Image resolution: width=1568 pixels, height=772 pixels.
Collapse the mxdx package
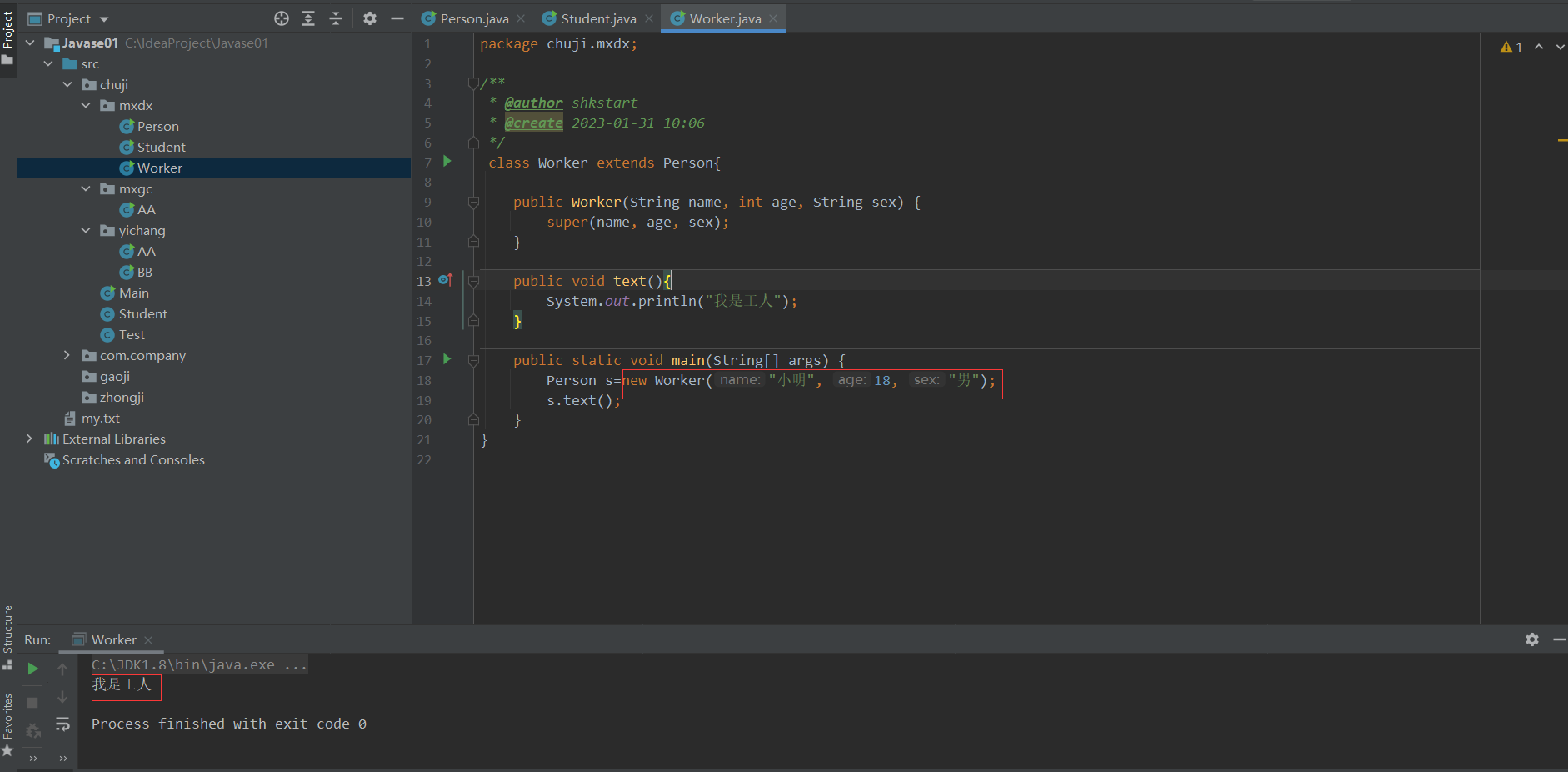86,105
